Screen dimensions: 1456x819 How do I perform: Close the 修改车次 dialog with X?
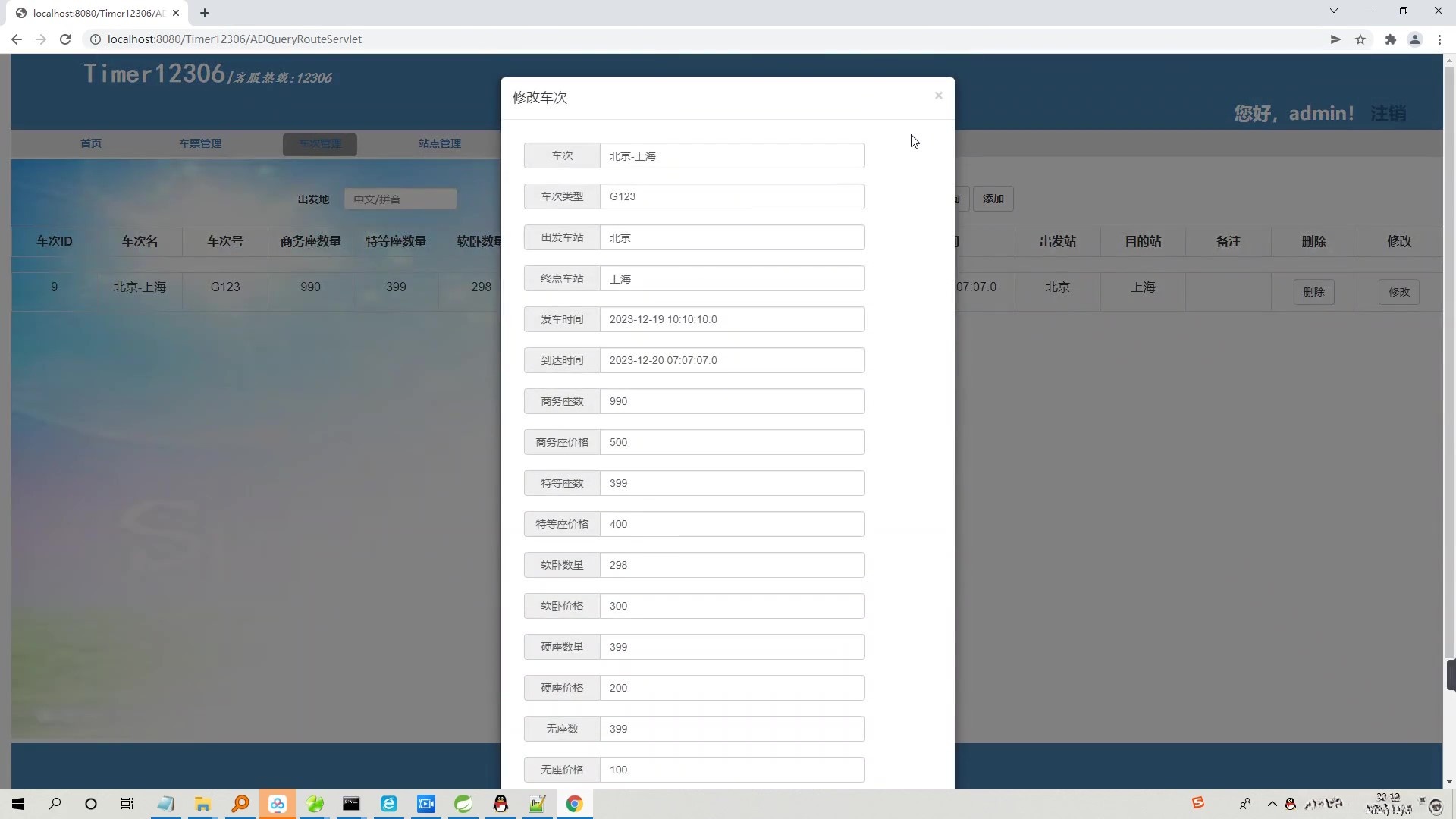click(938, 96)
